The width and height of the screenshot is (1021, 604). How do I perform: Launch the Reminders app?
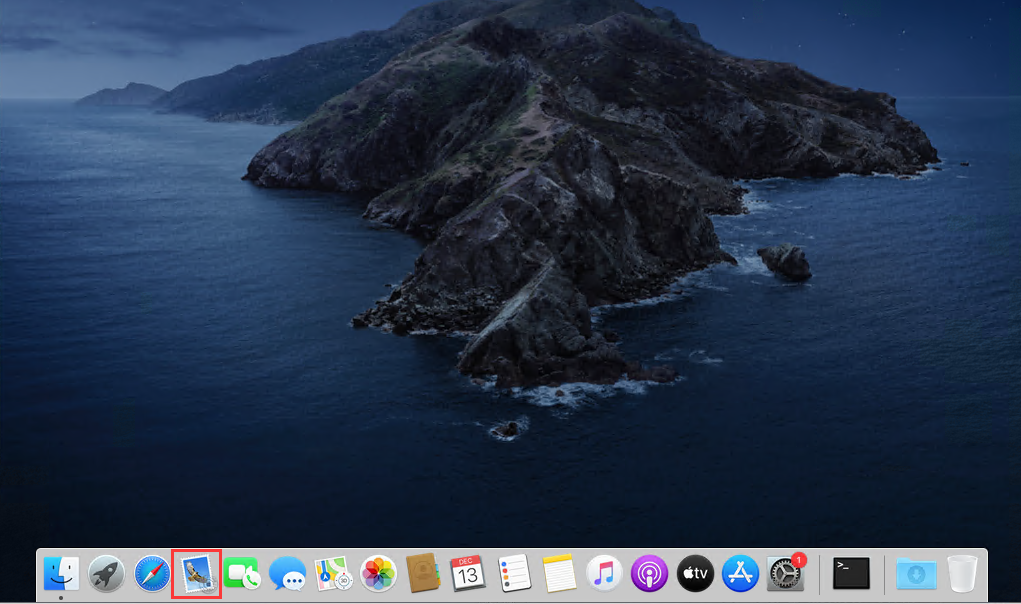point(513,573)
